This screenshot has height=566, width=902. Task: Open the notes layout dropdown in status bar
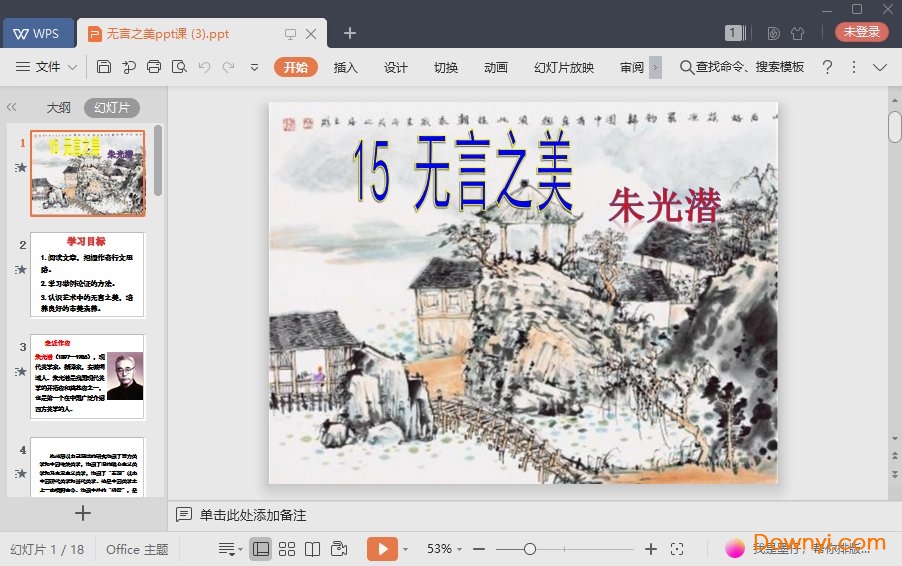[x=230, y=549]
